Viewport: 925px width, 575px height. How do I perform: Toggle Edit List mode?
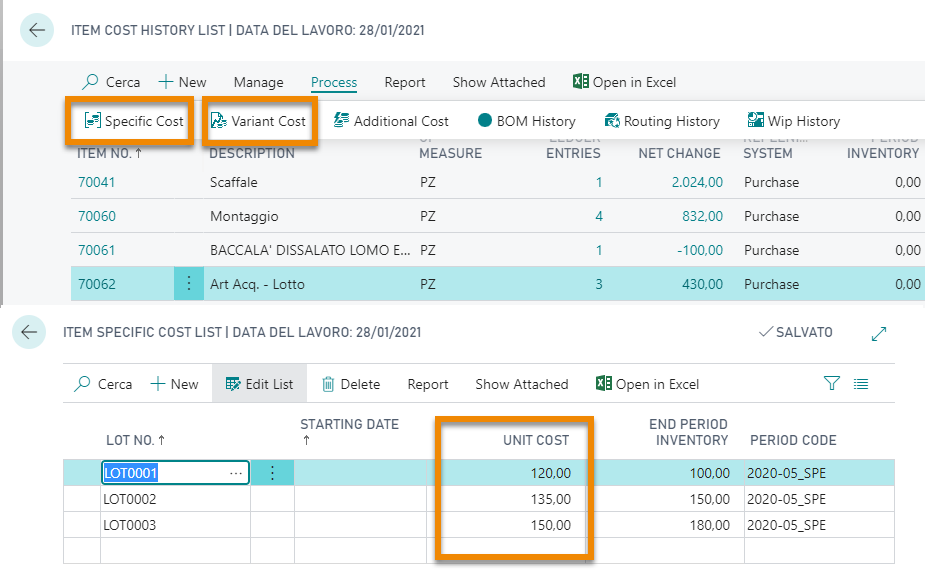pyautogui.click(x=260, y=384)
